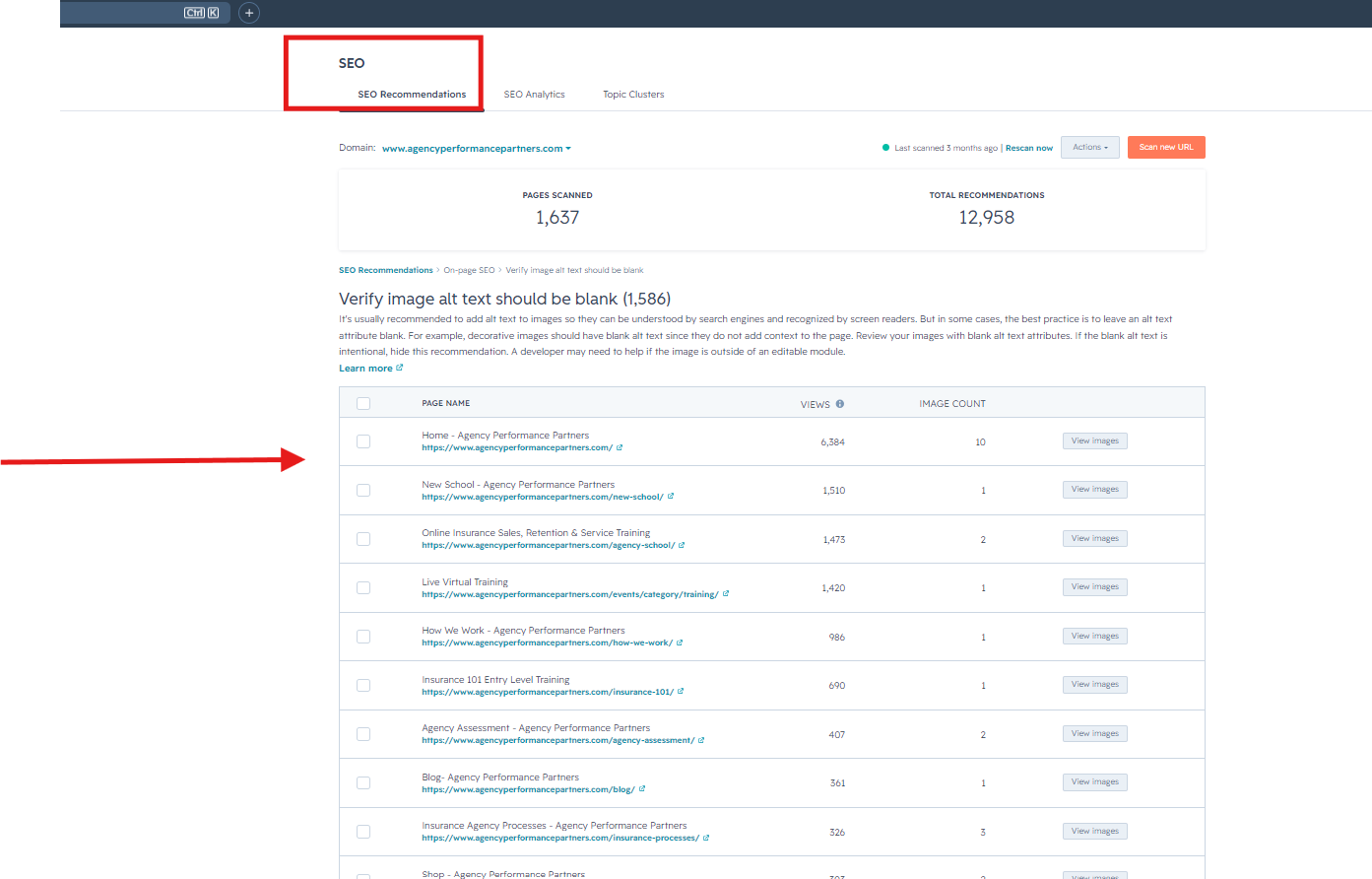Click the title 'Agency Assessment - Agency Performance Partners'
This screenshot has height=879, width=1372.
click(536, 728)
